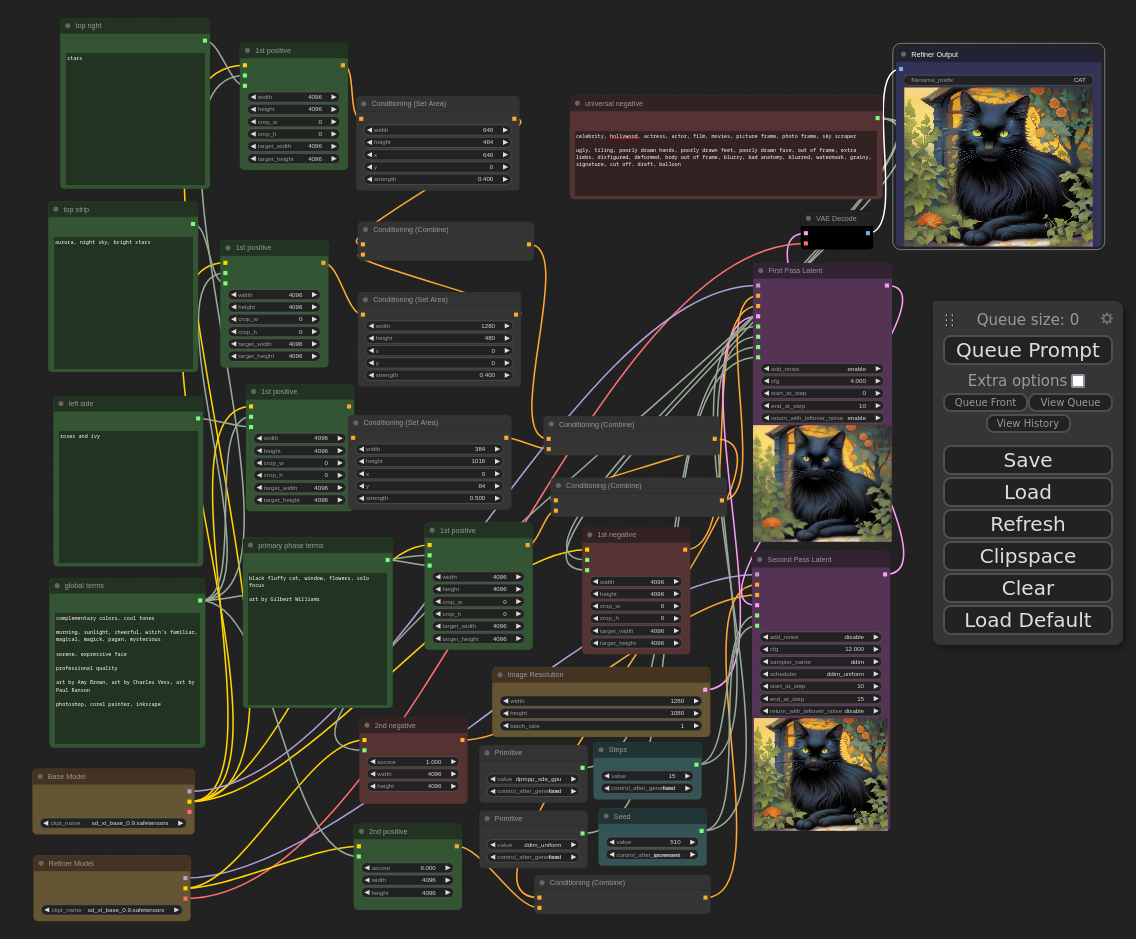This screenshot has height=939, width=1136.
Task: Open ckpt_name dropdown in Base Model
Action: [x=113, y=823]
